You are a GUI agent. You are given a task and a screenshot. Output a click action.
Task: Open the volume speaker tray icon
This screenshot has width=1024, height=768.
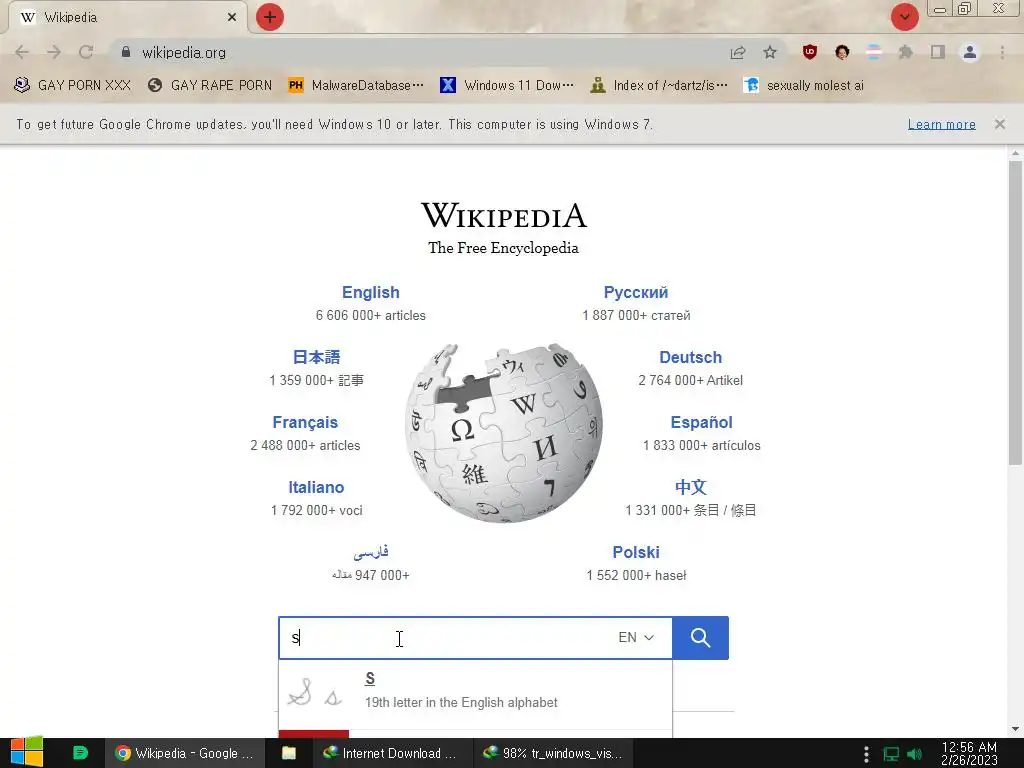point(915,754)
